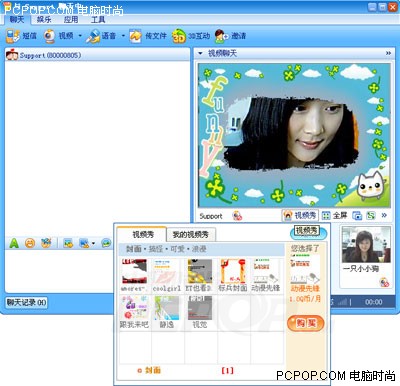Click the green swap video icon
The image size is (400, 386).
coord(371,216)
